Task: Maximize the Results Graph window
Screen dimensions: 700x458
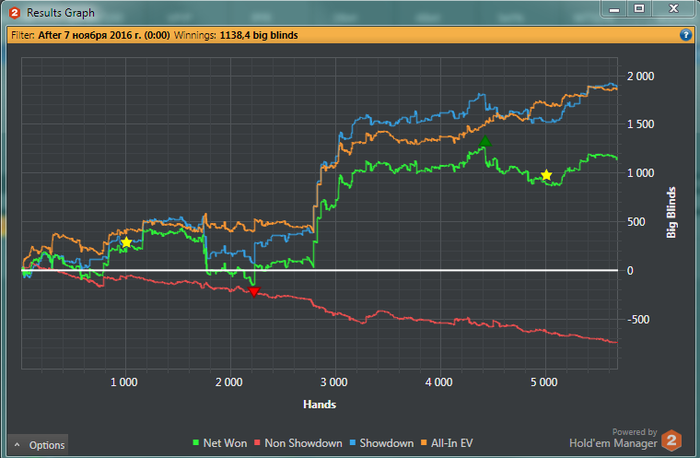Action: click(x=639, y=9)
